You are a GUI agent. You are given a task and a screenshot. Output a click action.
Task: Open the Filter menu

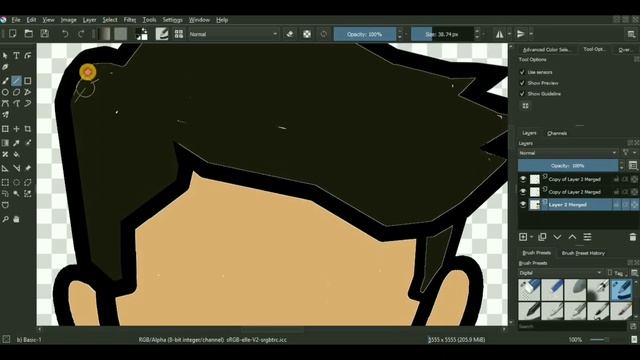pyautogui.click(x=130, y=20)
